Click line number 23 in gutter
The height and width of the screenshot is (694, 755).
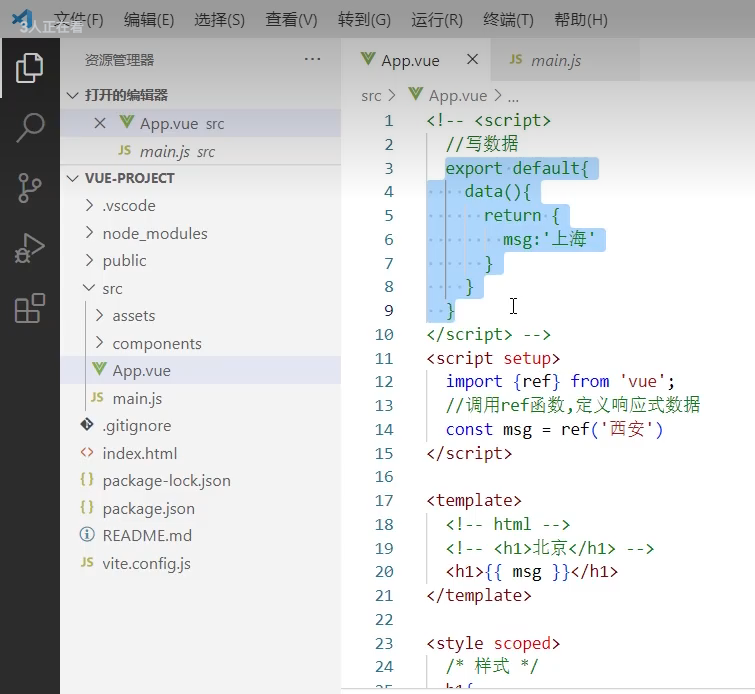pos(384,643)
